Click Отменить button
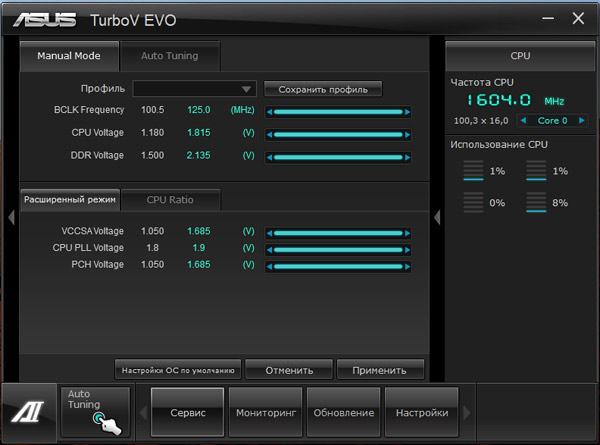 click(x=289, y=370)
